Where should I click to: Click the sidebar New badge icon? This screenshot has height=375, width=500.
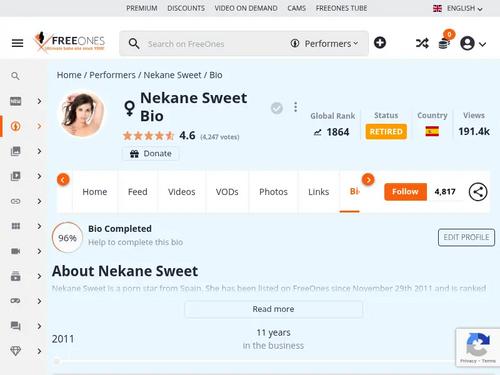click(x=15, y=101)
